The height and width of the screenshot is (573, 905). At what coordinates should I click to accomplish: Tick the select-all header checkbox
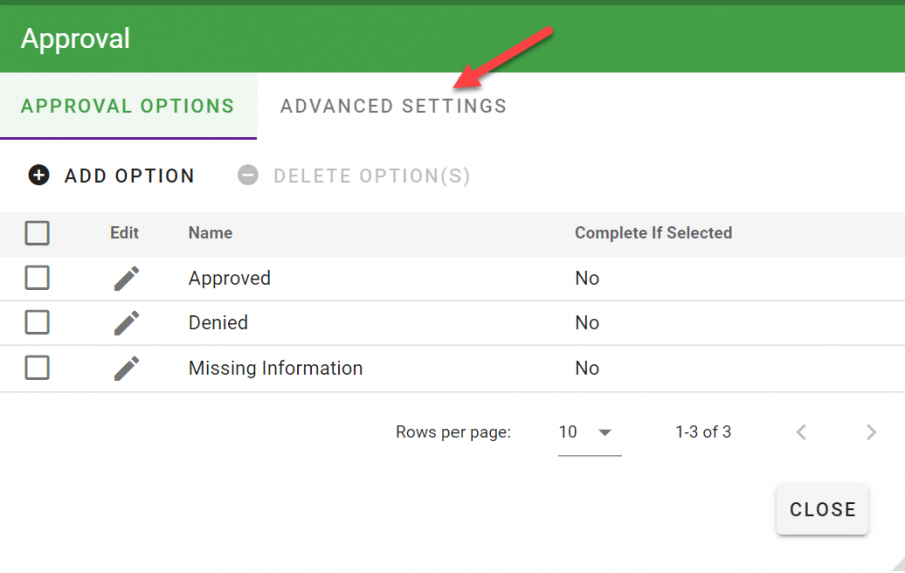37,233
